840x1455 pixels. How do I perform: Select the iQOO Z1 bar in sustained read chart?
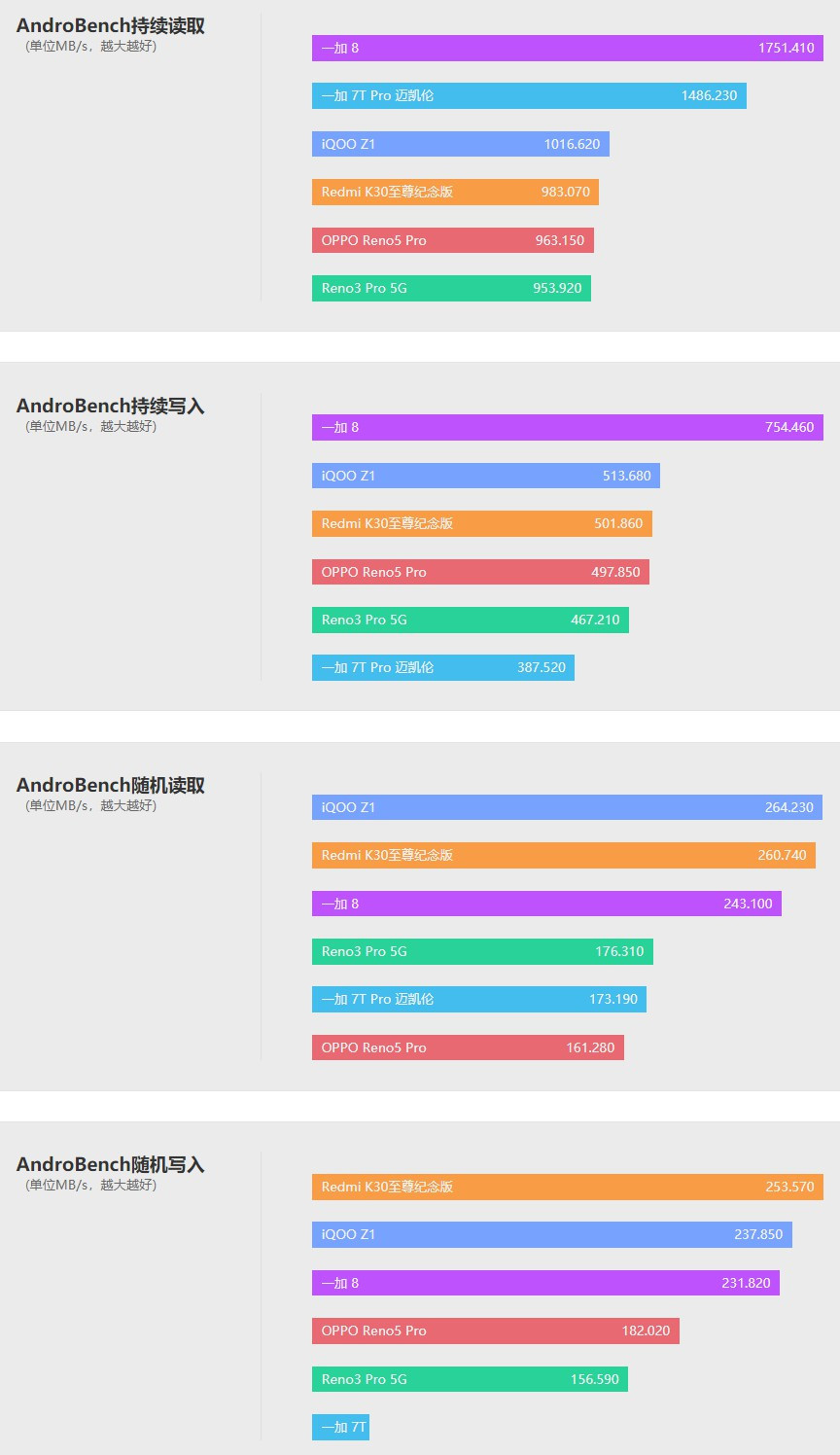point(459,144)
